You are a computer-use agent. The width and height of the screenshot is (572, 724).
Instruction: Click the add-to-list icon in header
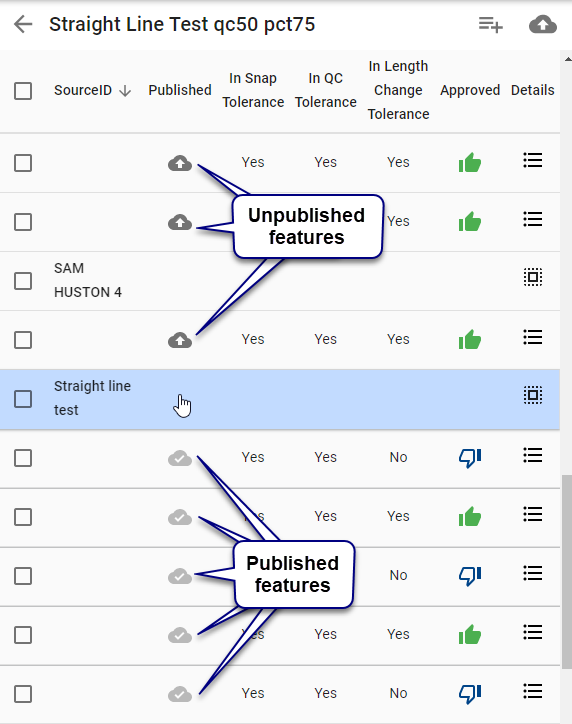(490, 24)
